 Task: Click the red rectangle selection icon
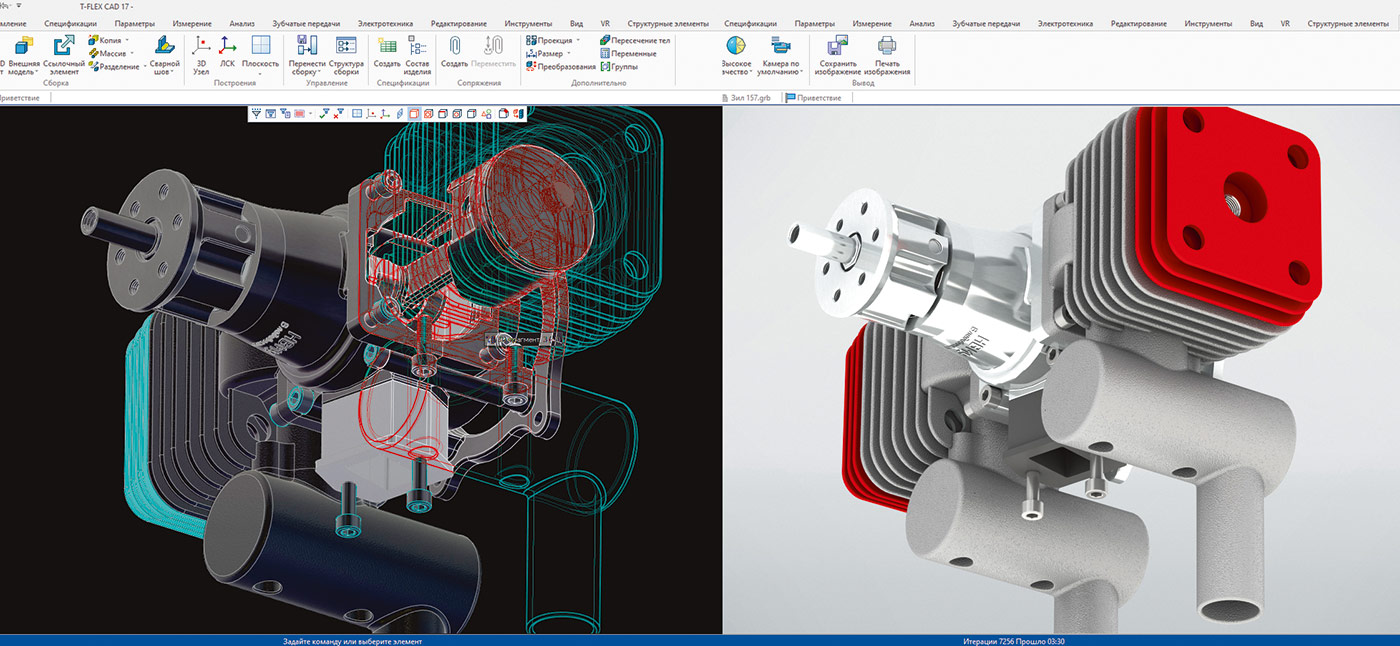coord(299,114)
